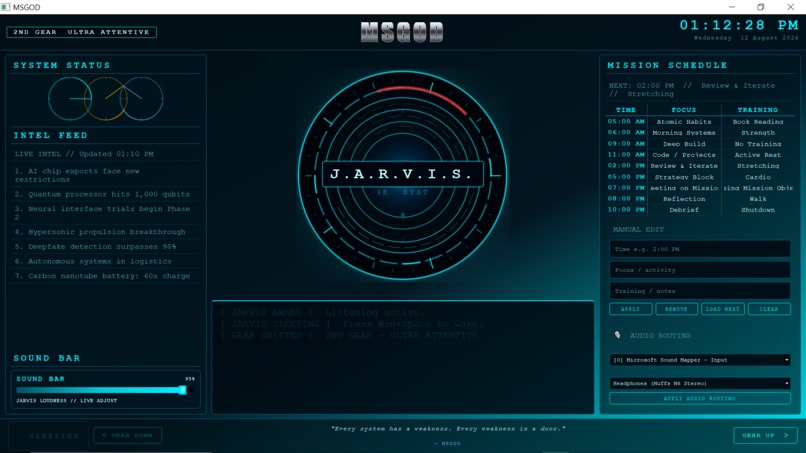Select the 11:00 AM Code / Projects row

point(700,155)
